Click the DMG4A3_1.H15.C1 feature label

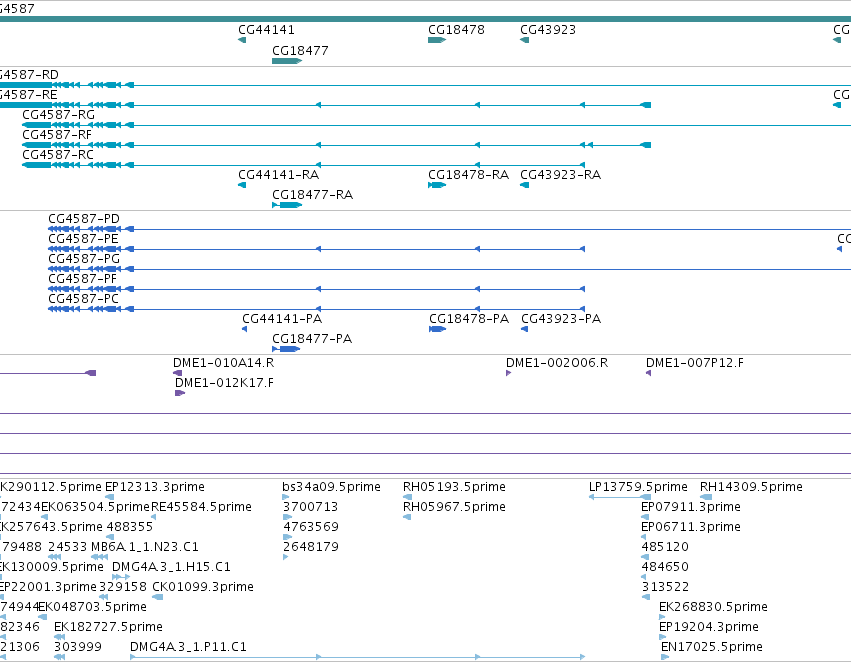(172, 566)
